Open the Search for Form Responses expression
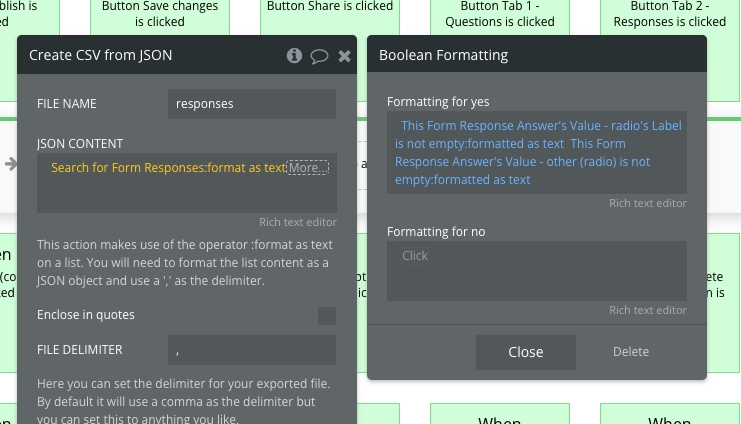 click(168, 168)
